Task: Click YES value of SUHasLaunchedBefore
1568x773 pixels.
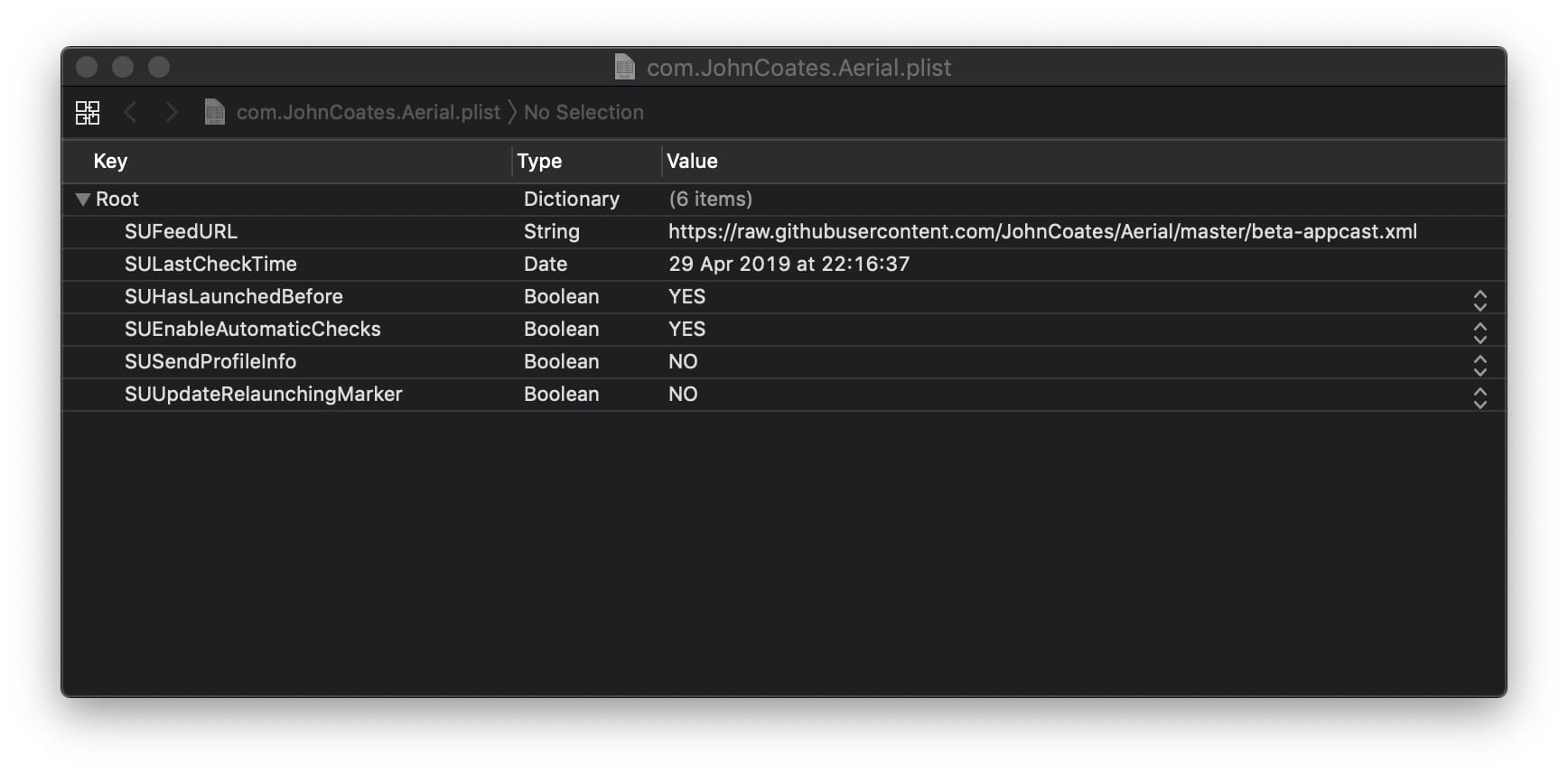Action: coord(687,296)
